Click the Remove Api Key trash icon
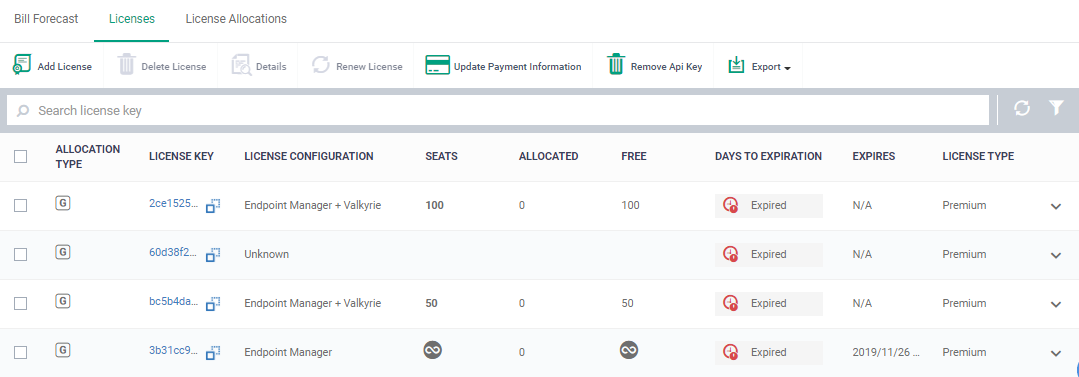The image size is (1079, 377). pyautogui.click(x=616, y=65)
